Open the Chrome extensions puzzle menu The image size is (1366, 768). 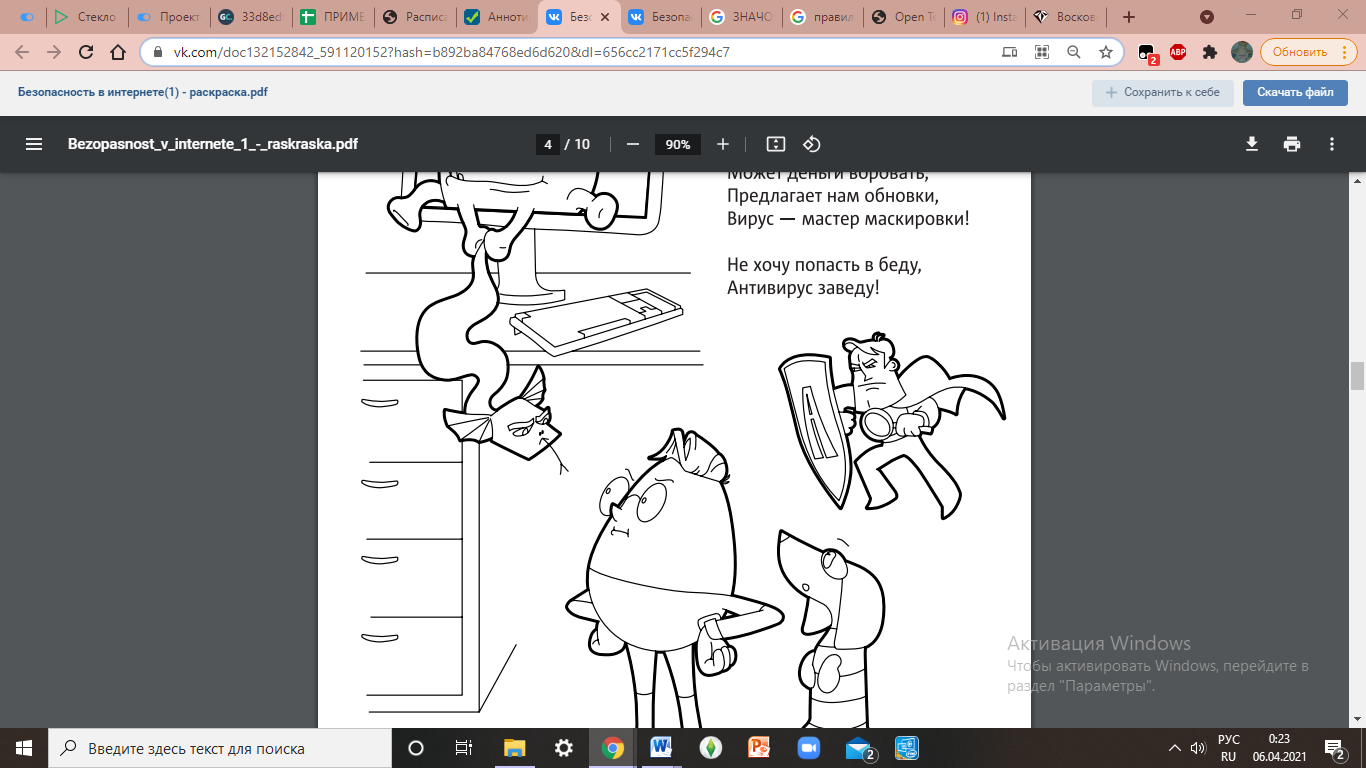pyautogui.click(x=1210, y=52)
